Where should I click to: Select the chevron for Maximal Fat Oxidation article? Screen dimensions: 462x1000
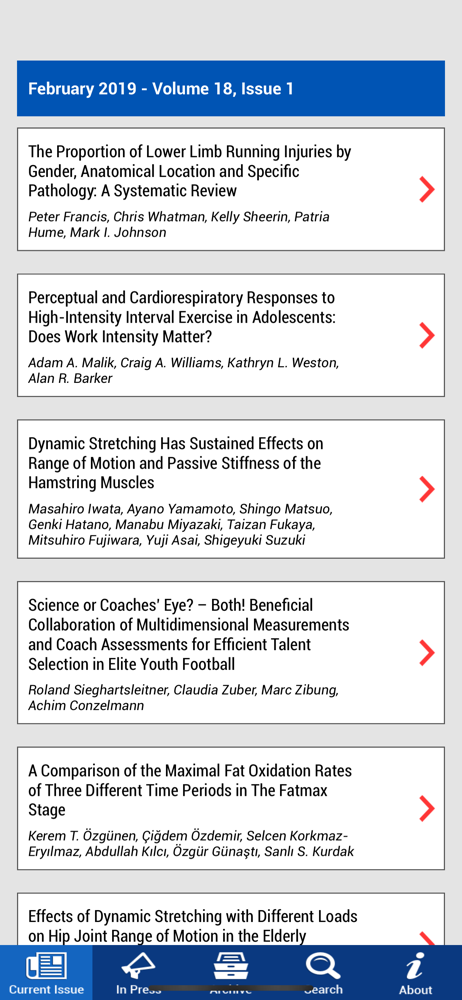(x=427, y=808)
